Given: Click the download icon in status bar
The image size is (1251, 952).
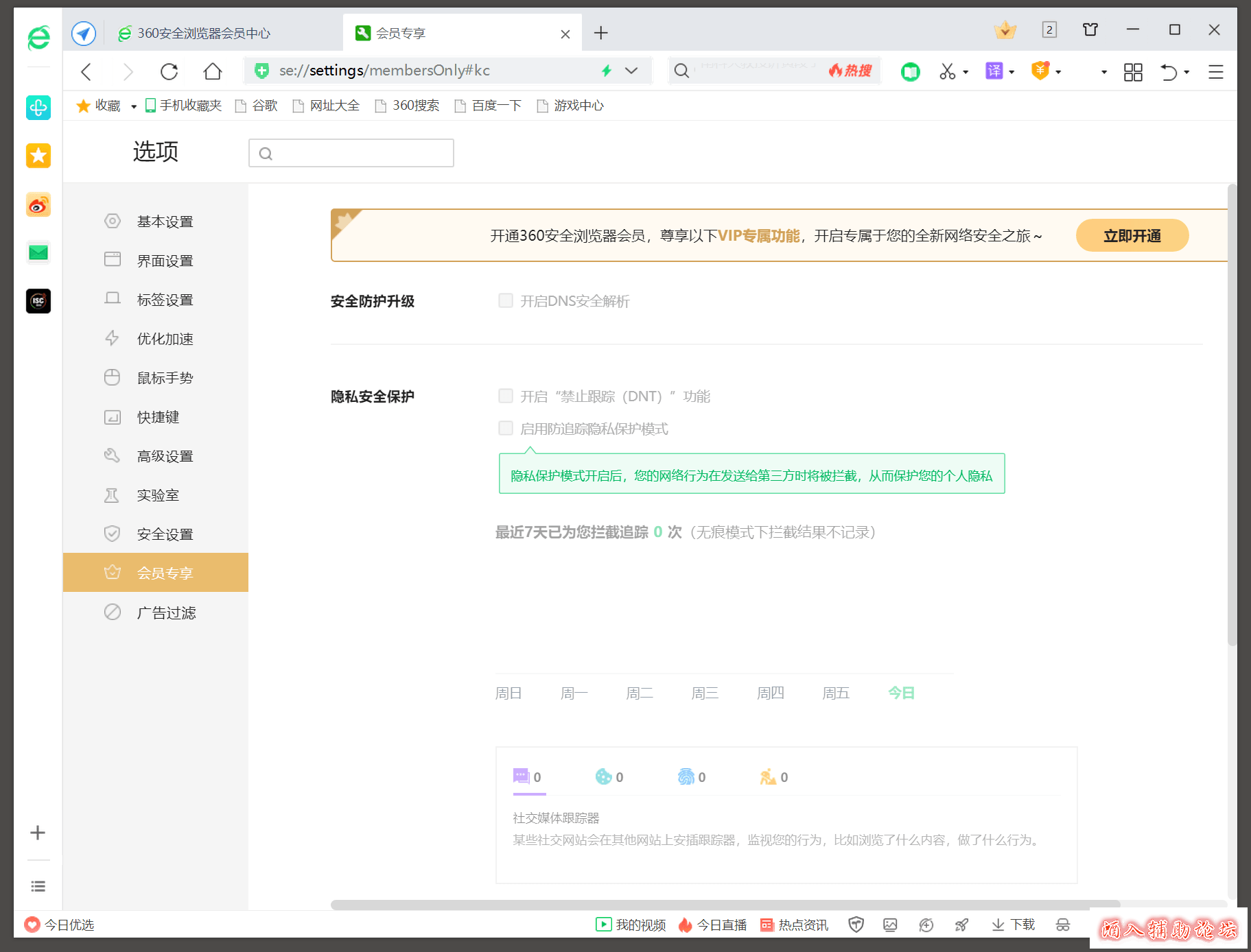Looking at the screenshot, I should click(1013, 925).
